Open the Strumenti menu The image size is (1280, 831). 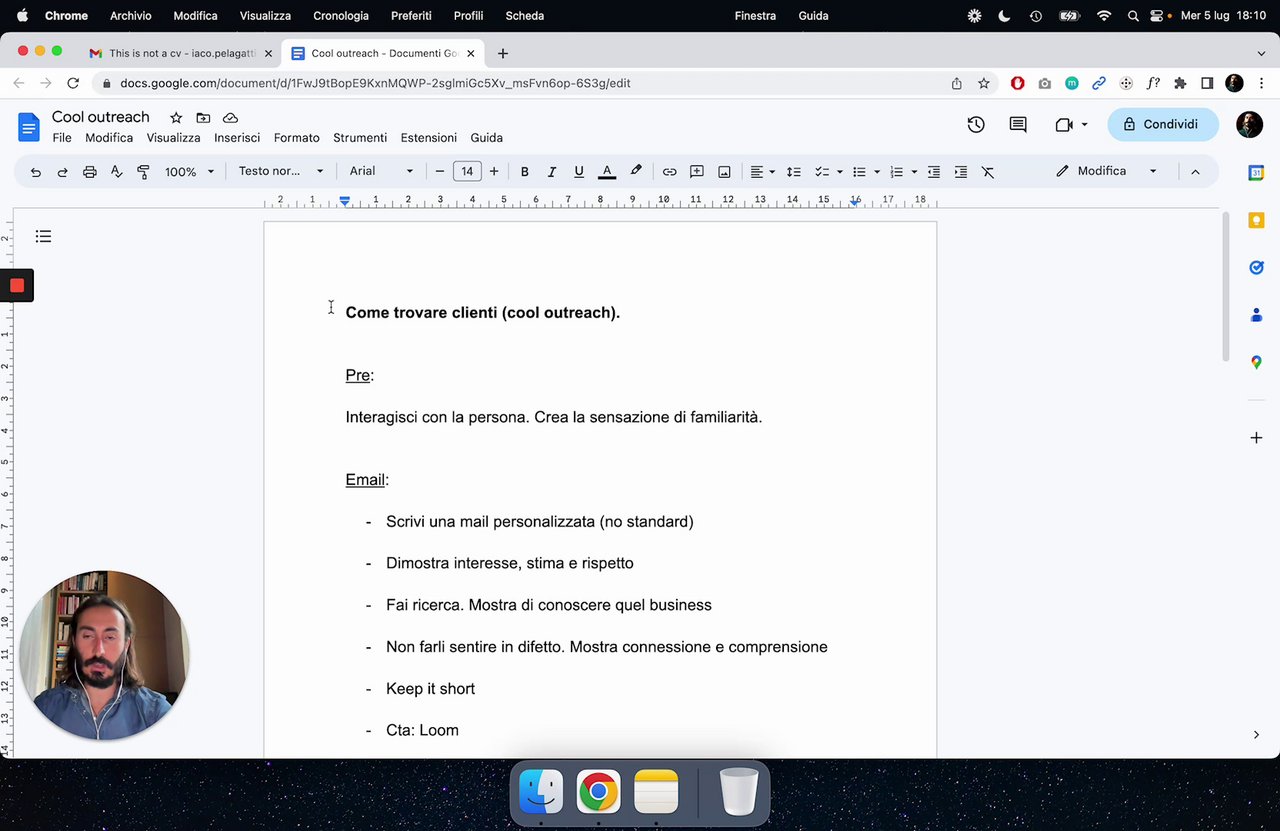click(x=360, y=138)
